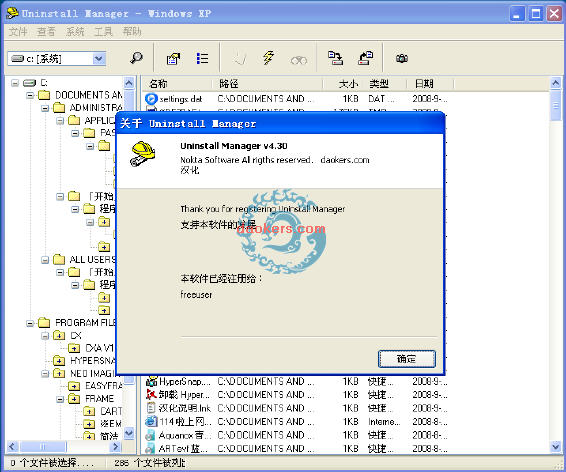
Task: Click the folder icon of CART node
Action: (x=89, y=411)
